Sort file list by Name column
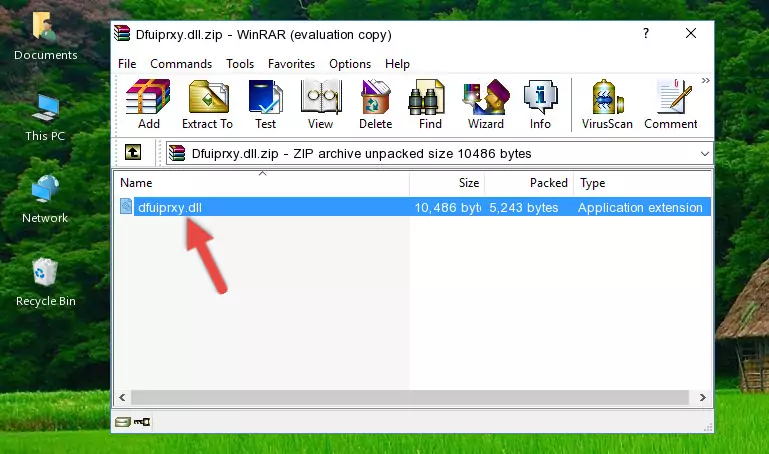This screenshot has width=769, height=454. pyautogui.click(x=262, y=183)
